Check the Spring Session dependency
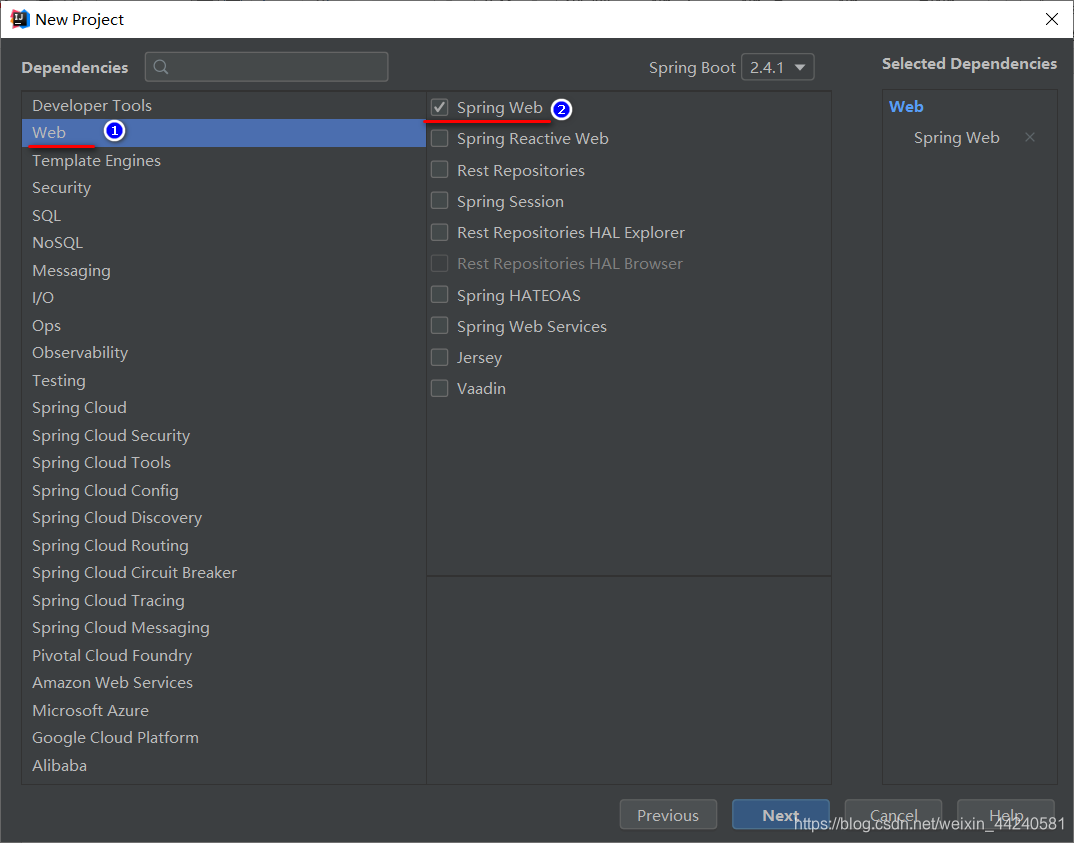The width and height of the screenshot is (1074, 843). [x=440, y=201]
